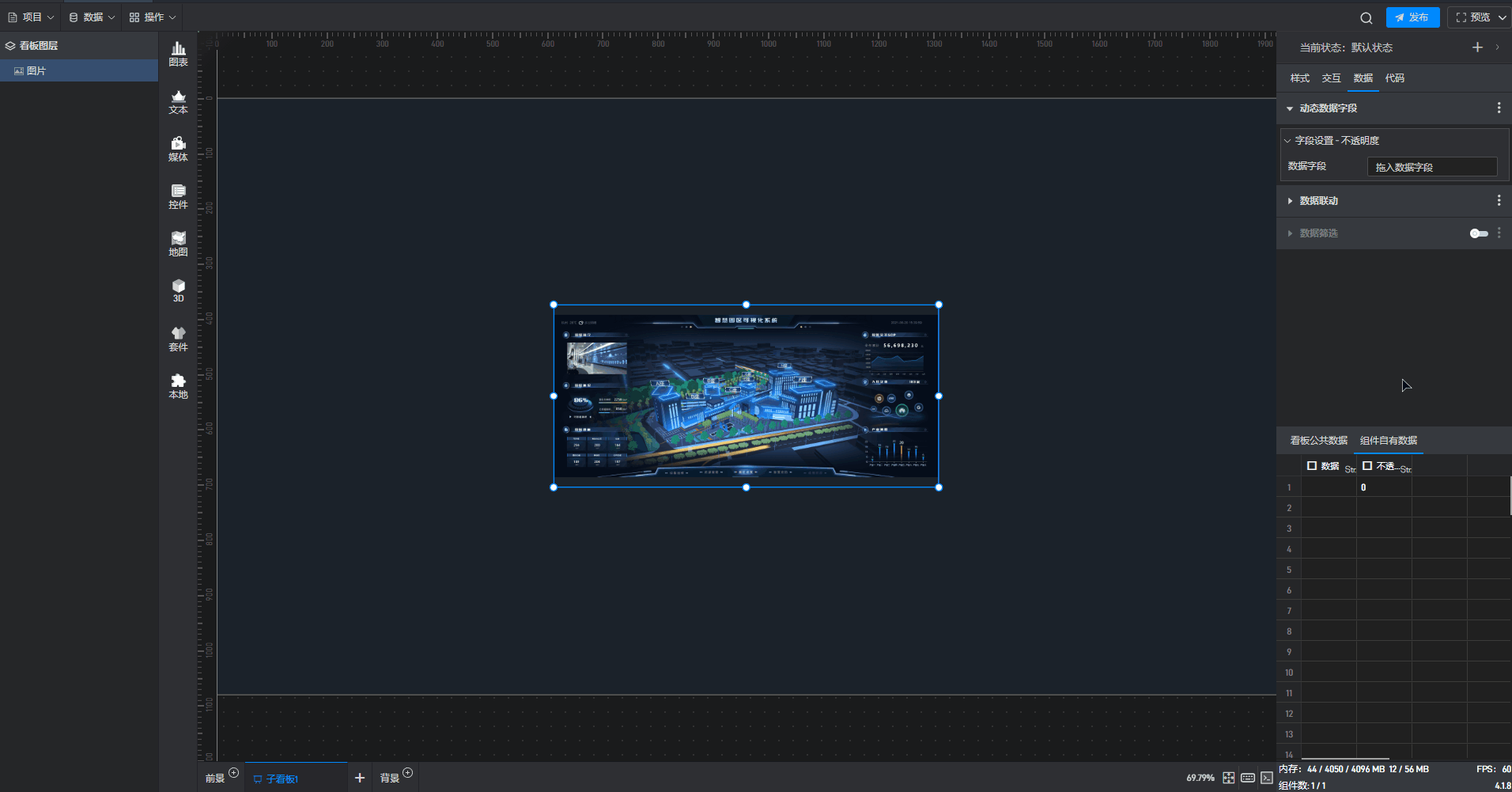Check the 不透 column checkbox

point(1367,466)
